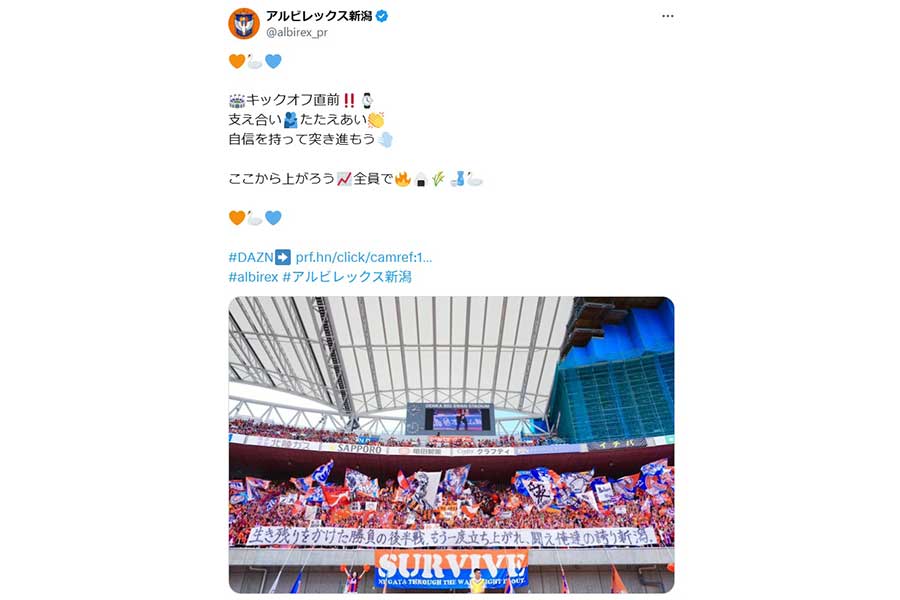Open the three-dot more options menu
900x600 pixels.
click(668, 16)
